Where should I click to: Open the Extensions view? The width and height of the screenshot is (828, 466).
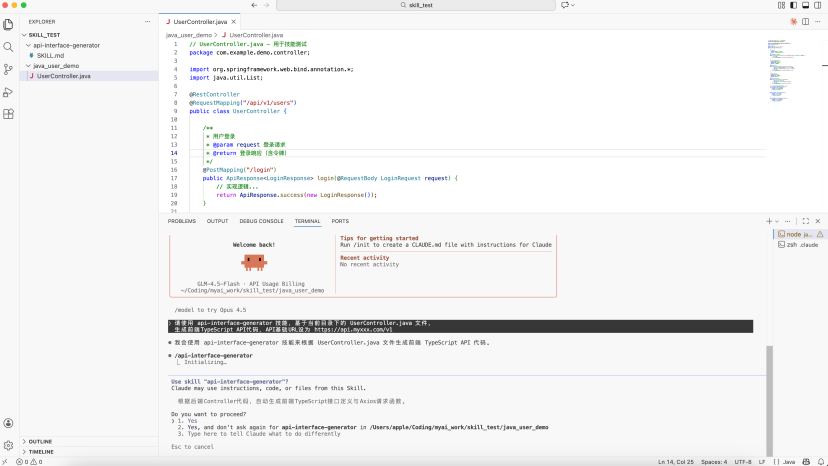[8, 114]
